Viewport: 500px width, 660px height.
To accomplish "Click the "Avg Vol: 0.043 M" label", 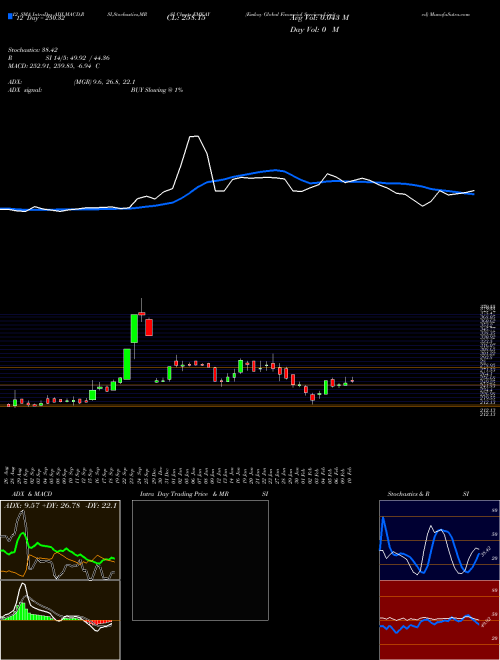I will 319,18.
